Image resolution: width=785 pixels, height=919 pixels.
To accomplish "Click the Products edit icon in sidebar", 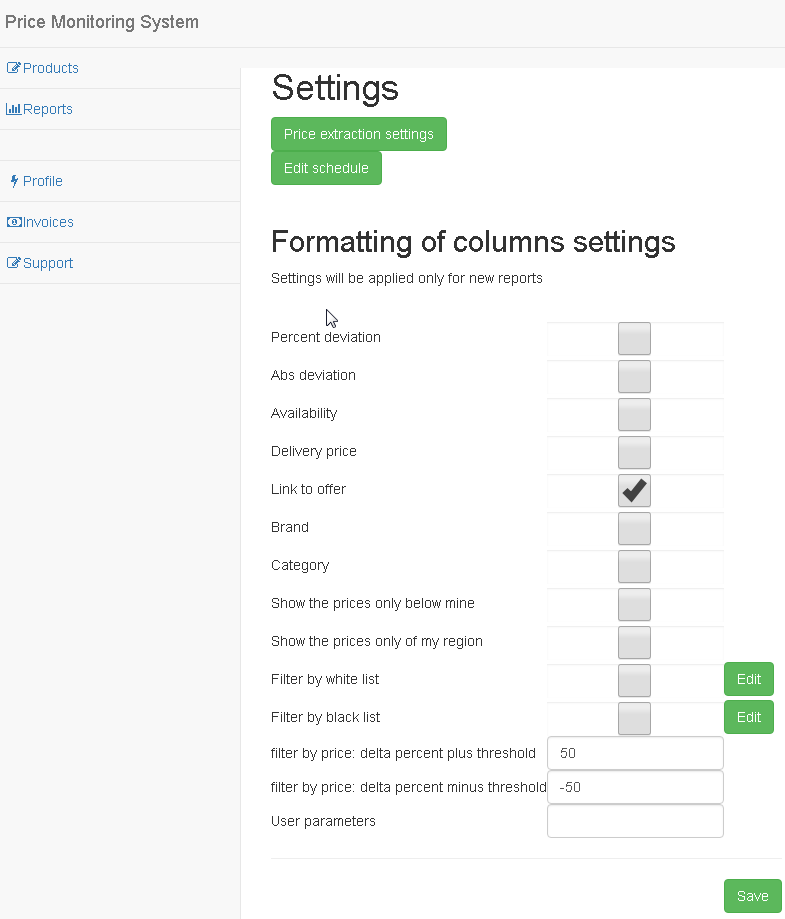I will tap(13, 68).
